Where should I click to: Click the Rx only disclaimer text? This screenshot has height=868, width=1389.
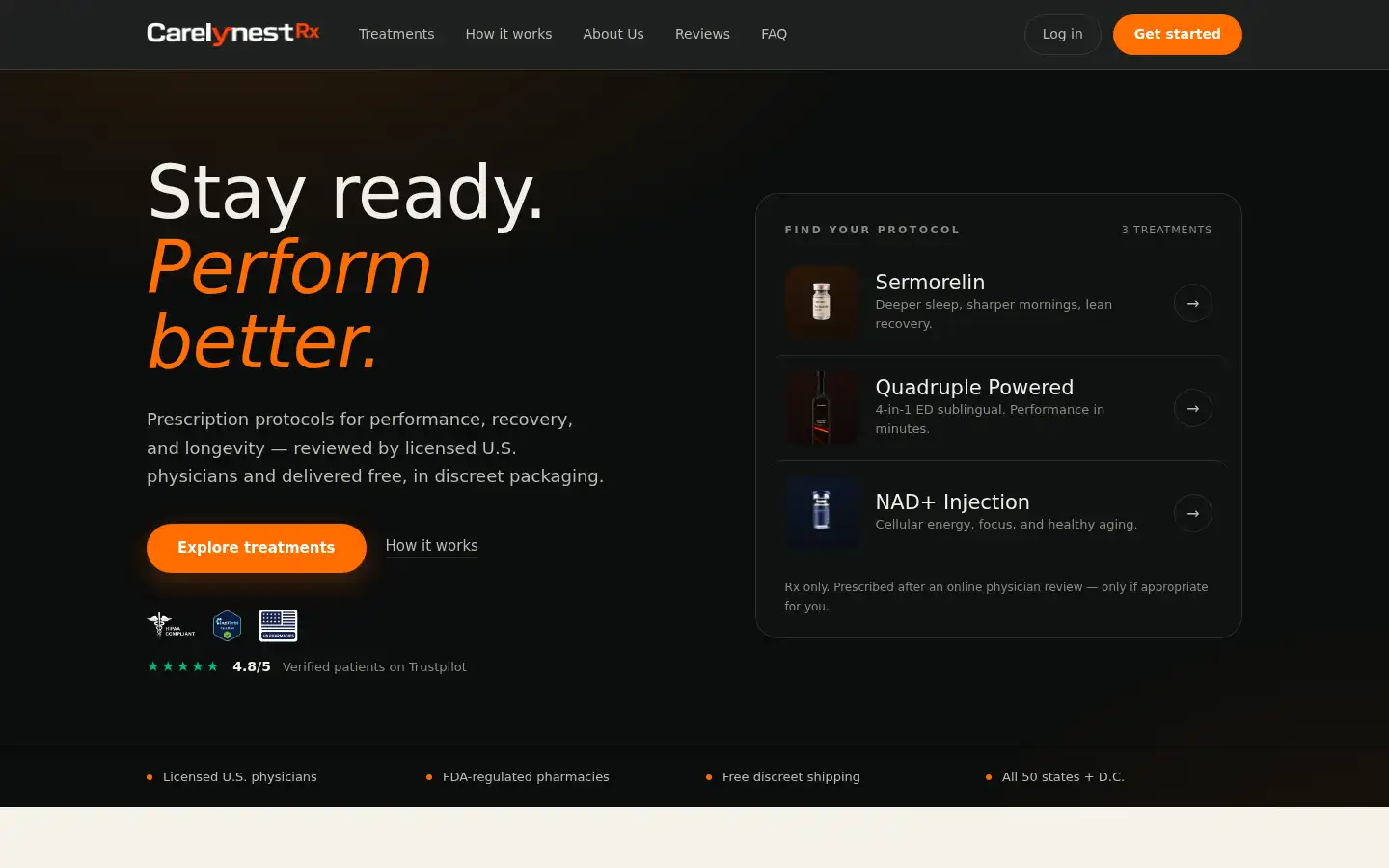[996, 596]
